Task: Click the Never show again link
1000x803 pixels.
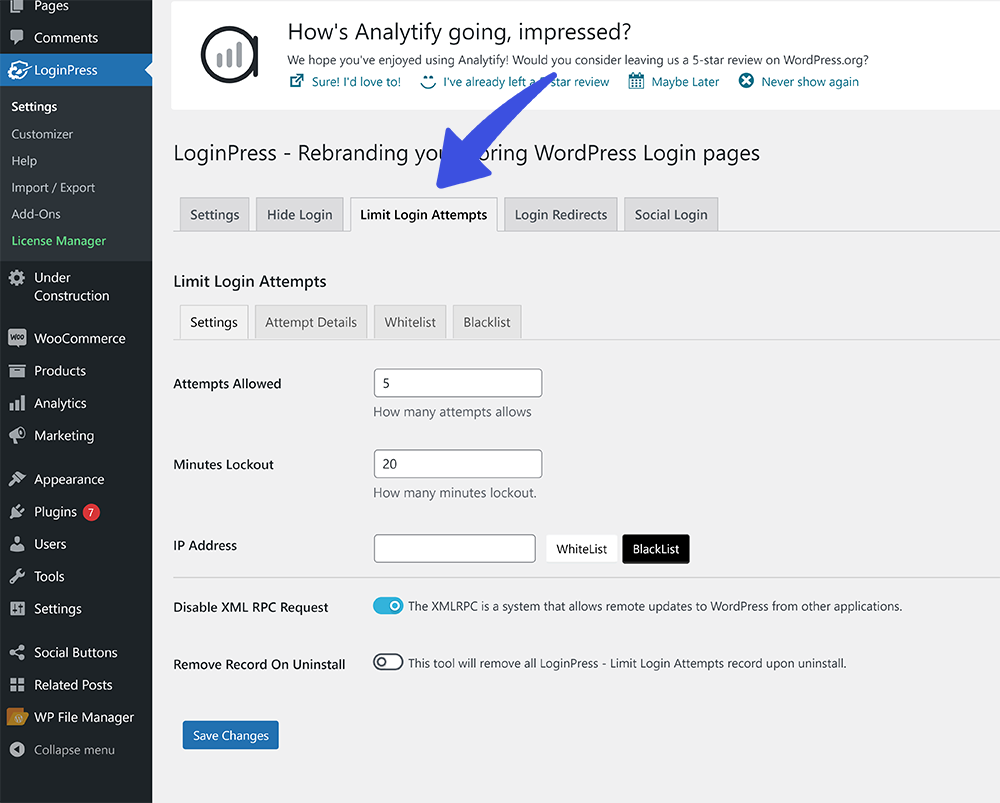Action: 810,82
